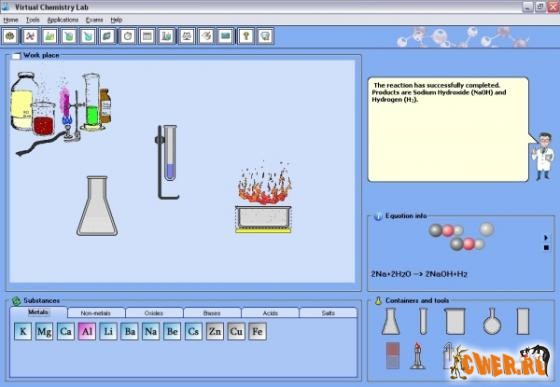Image resolution: width=560 pixels, height=387 pixels.
Task: Select the Ca metal tile
Action: 66,331
